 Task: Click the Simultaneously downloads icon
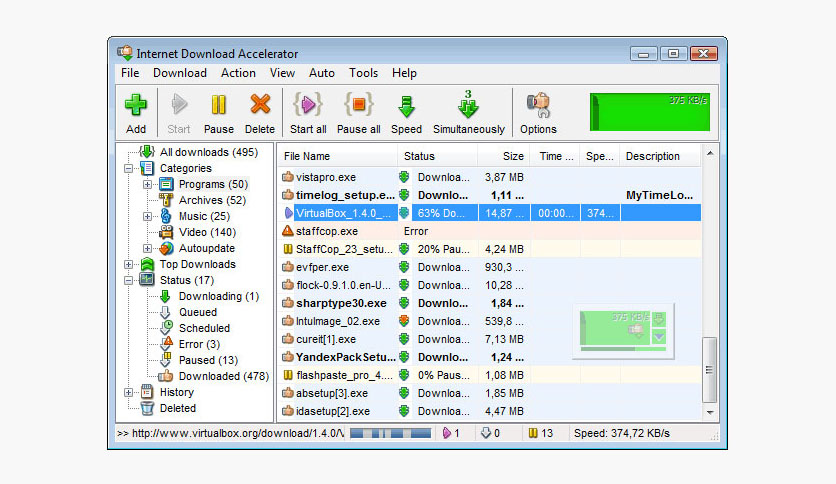(468, 105)
